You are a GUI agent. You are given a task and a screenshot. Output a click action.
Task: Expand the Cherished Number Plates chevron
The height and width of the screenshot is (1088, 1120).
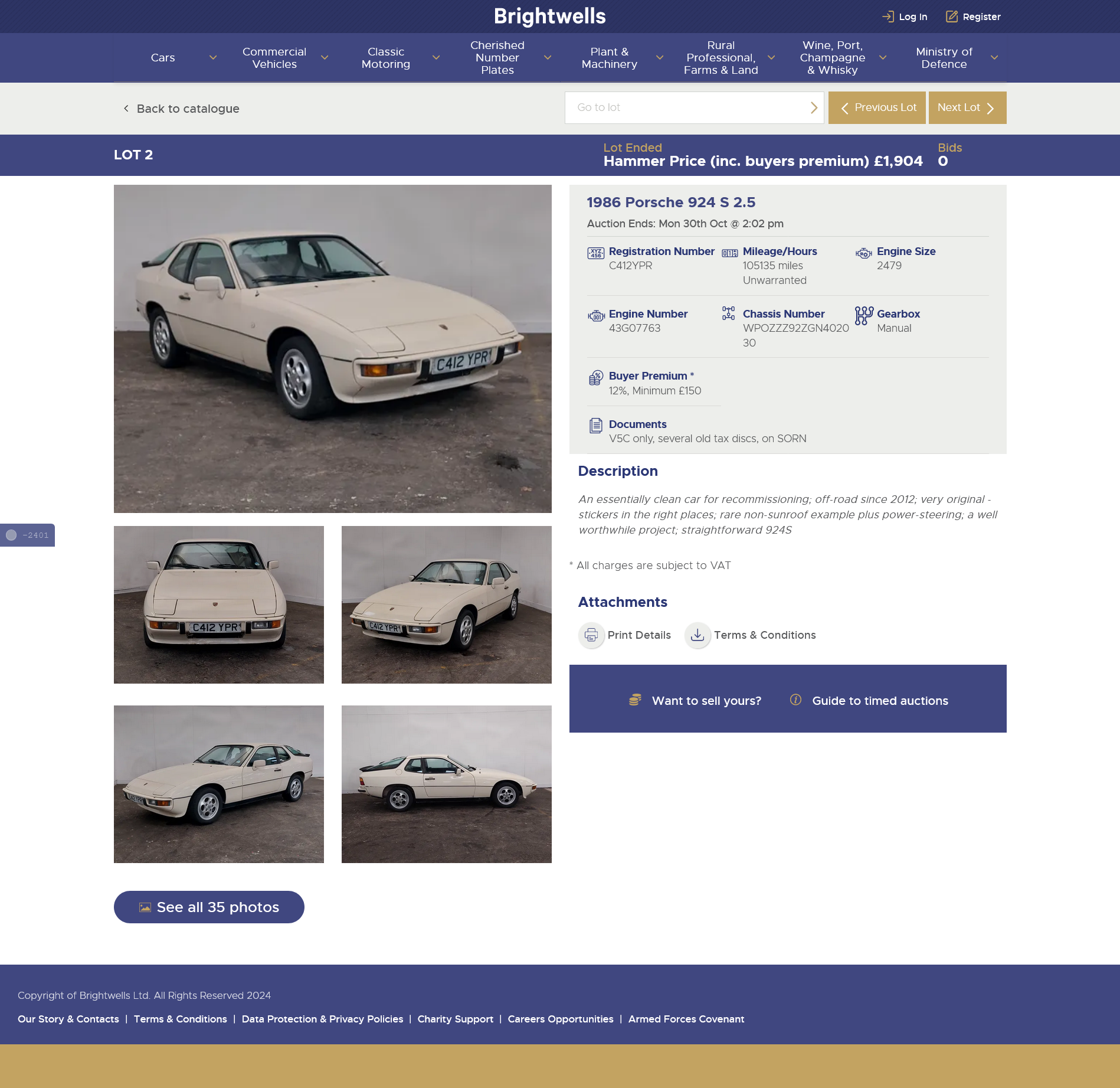[x=548, y=58]
